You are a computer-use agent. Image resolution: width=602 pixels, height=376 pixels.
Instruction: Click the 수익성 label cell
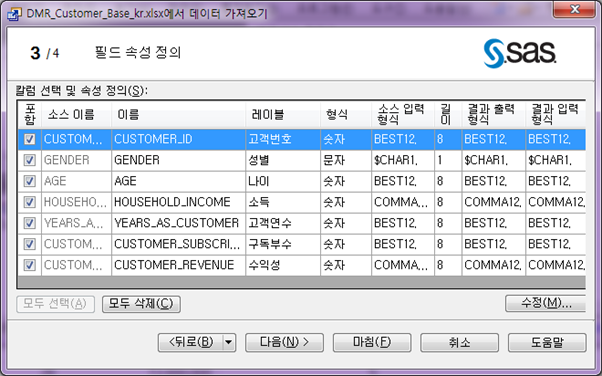coord(283,265)
